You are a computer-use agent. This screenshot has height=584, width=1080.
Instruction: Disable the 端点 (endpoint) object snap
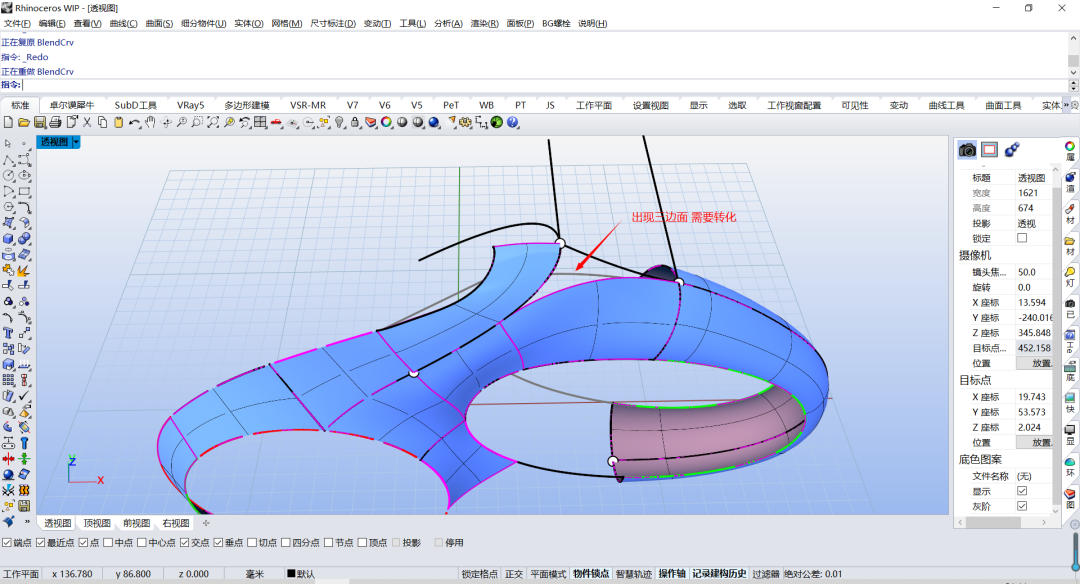pyautogui.click(x=7, y=543)
